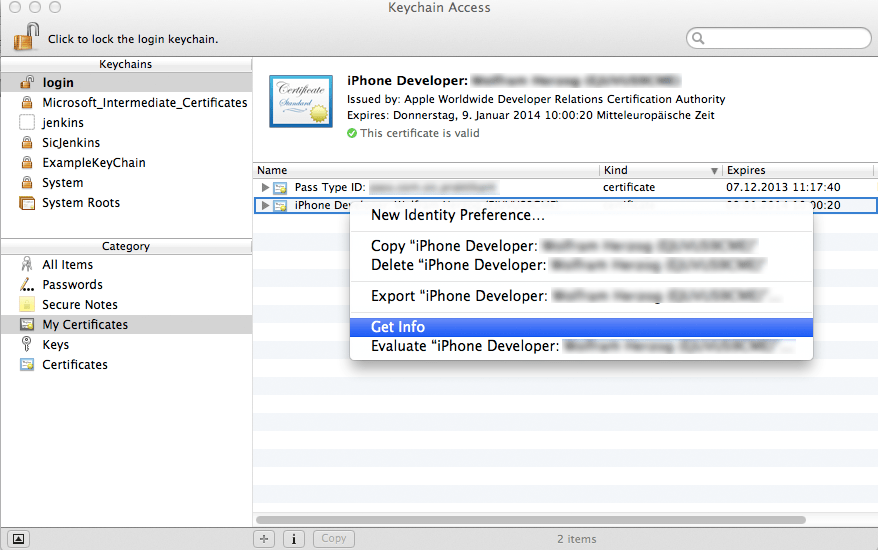The width and height of the screenshot is (878, 550).
Task: Expand the iPhone Developer certificate row
Action: [265, 206]
